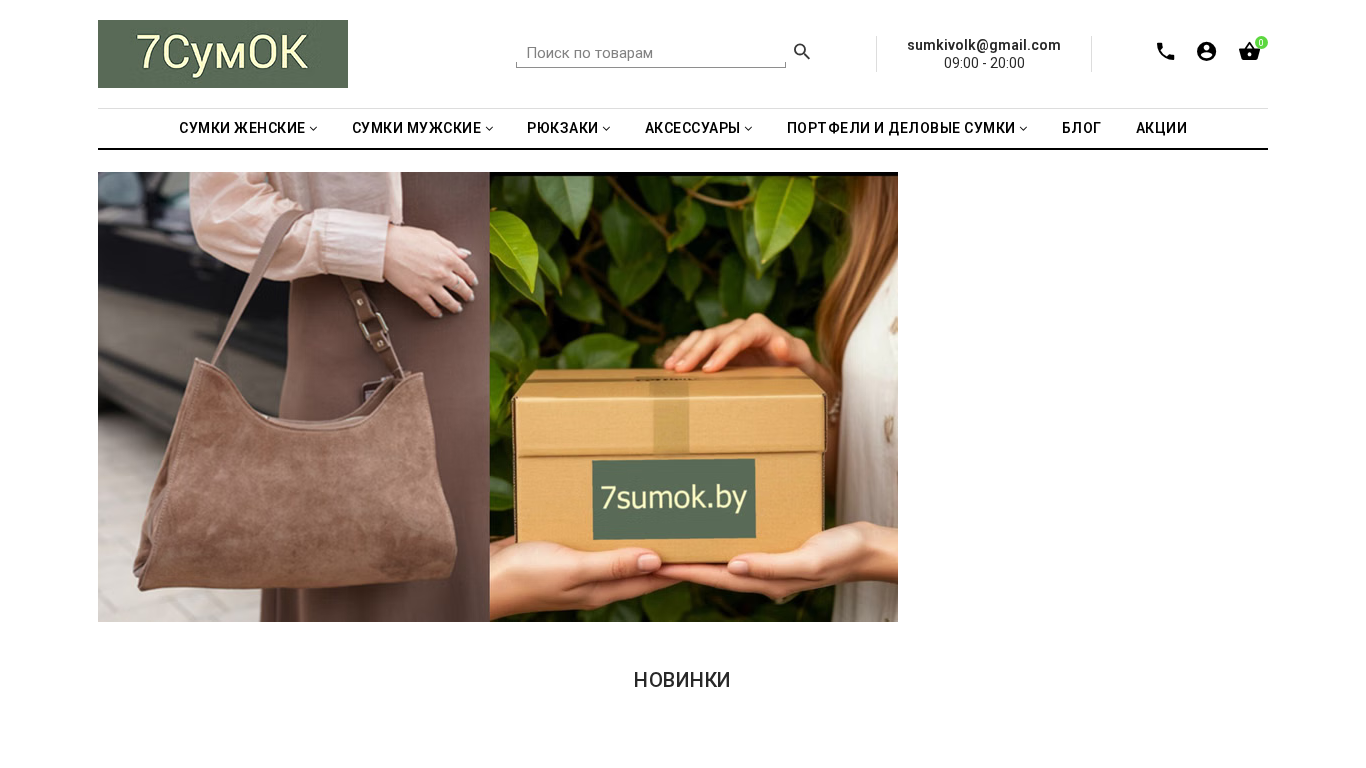Click the search magnifier icon
This screenshot has height=768, width=1366.
click(802, 52)
